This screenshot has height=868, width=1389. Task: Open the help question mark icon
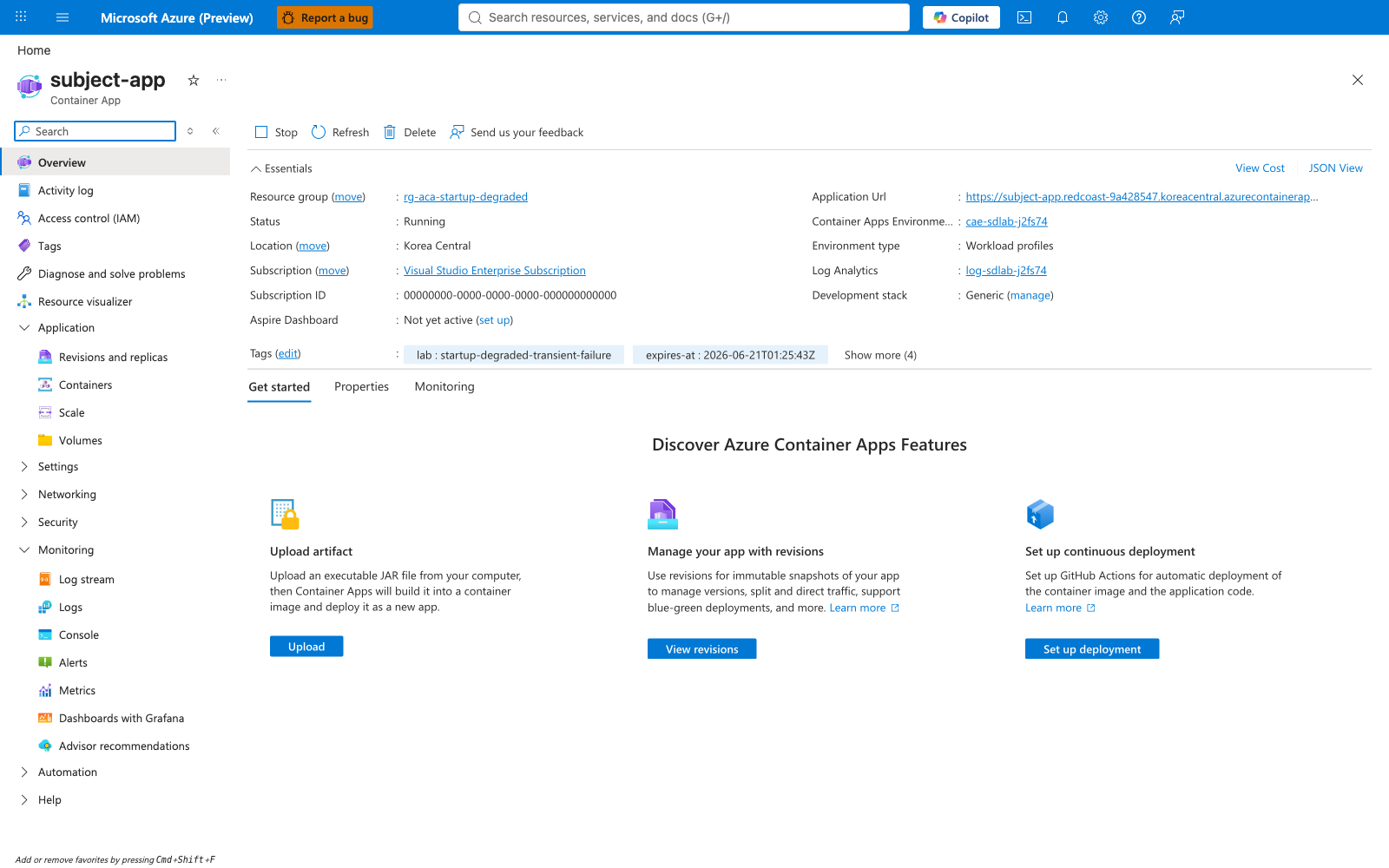click(1139, 17)
